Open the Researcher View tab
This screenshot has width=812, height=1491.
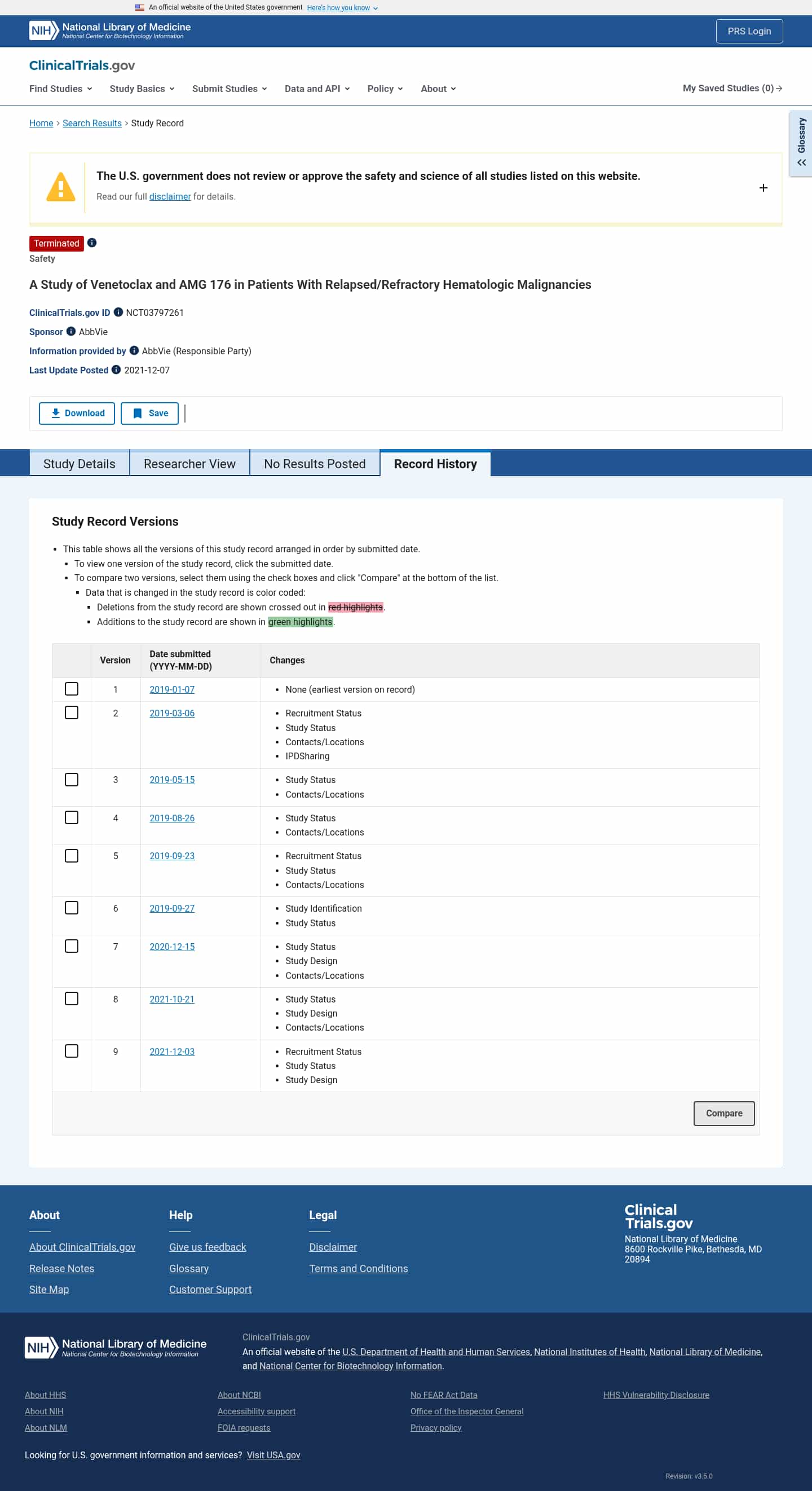189,464
